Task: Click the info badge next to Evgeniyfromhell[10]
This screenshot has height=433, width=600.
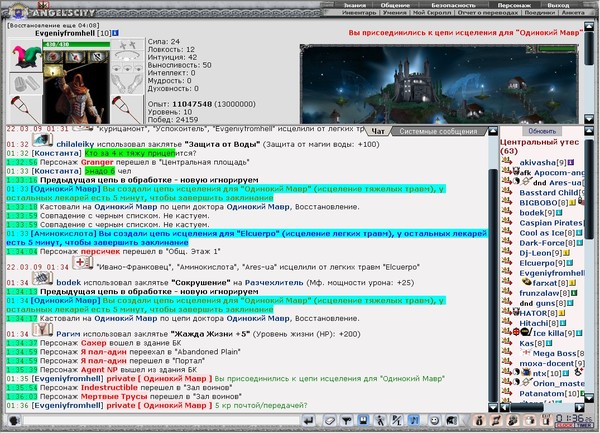Action: pos(115,33)
